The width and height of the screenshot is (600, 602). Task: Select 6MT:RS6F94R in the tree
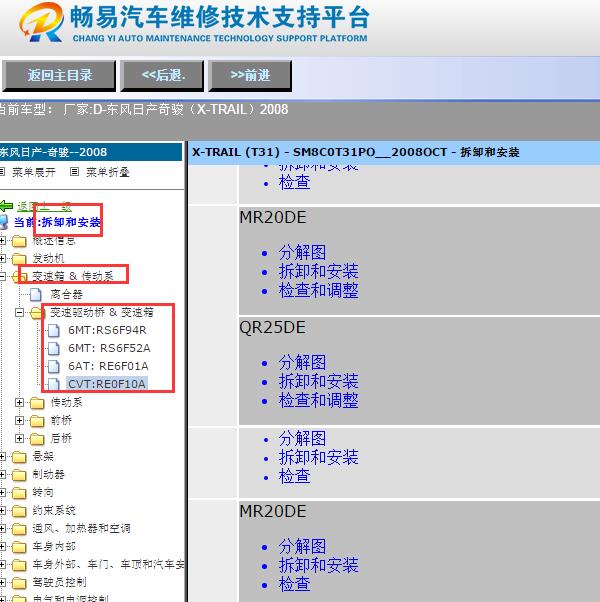click(107, 330)
